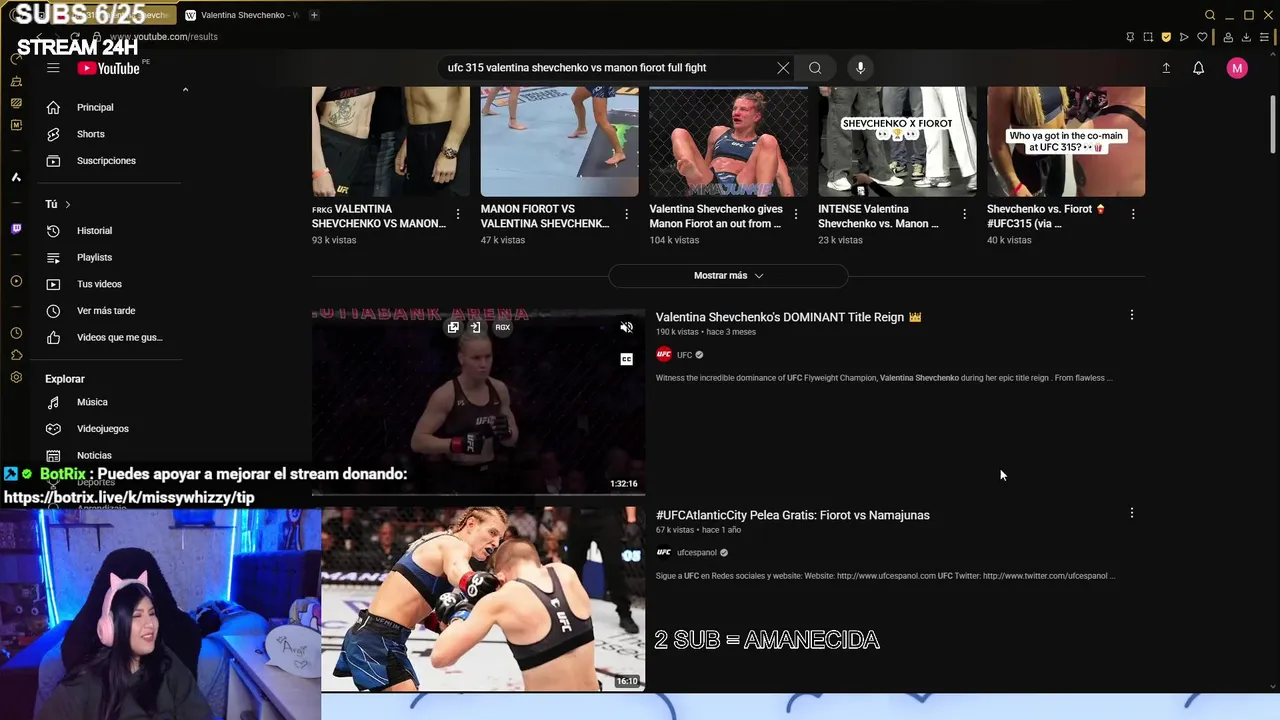Viewport: 1280px width, 720px height.
Task: Expand shorts shelf with Mostrar más
Action: pyautogui.click(x=728, y=276)
